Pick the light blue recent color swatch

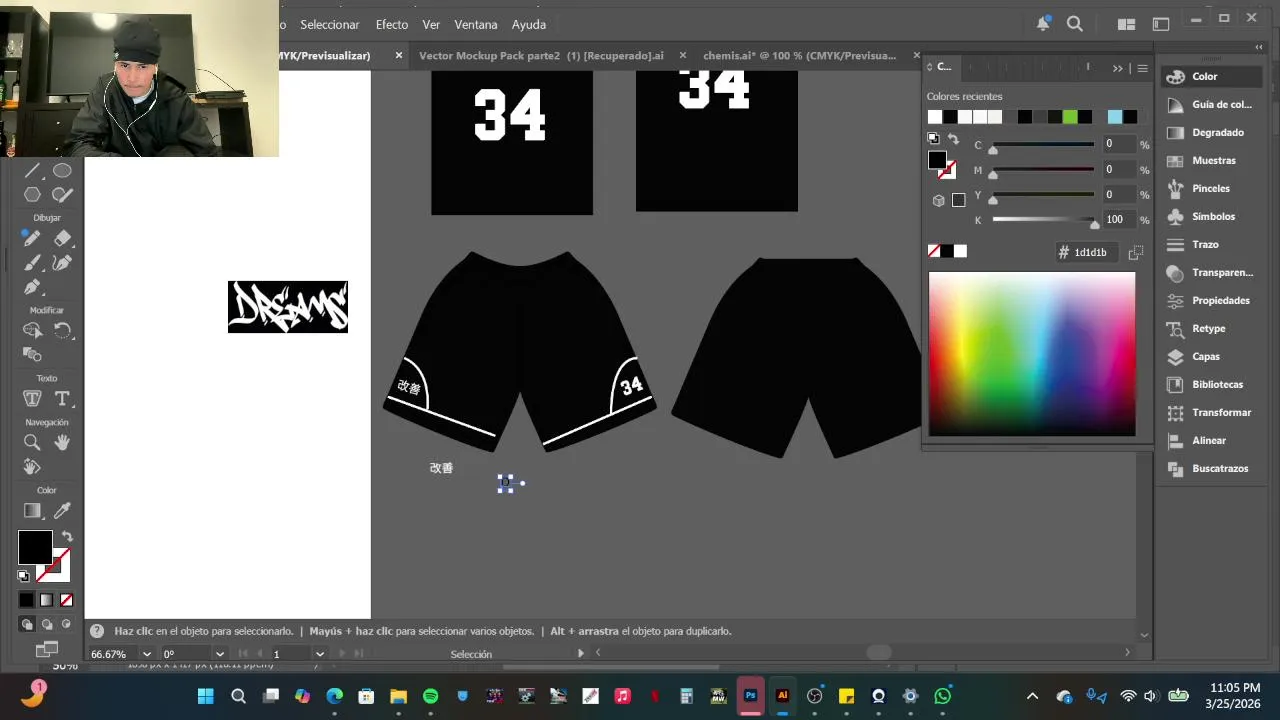(x=1115, y=117)
